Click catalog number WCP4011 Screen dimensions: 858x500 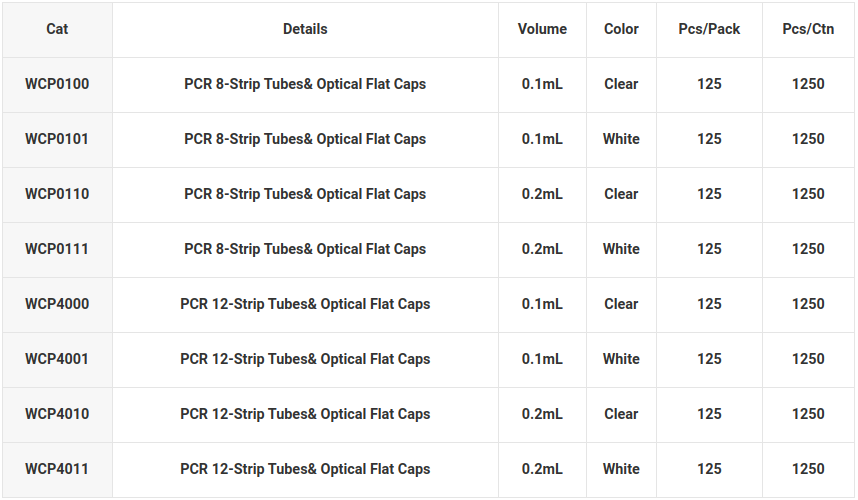(x=57, y=469)
